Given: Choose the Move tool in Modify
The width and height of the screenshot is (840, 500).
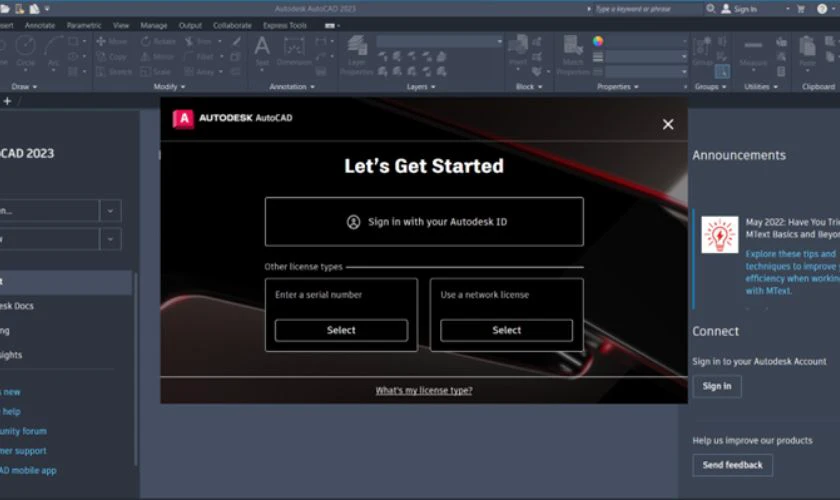Looking at the screenshot, I should pyautogui.click(x=111, y=41).
